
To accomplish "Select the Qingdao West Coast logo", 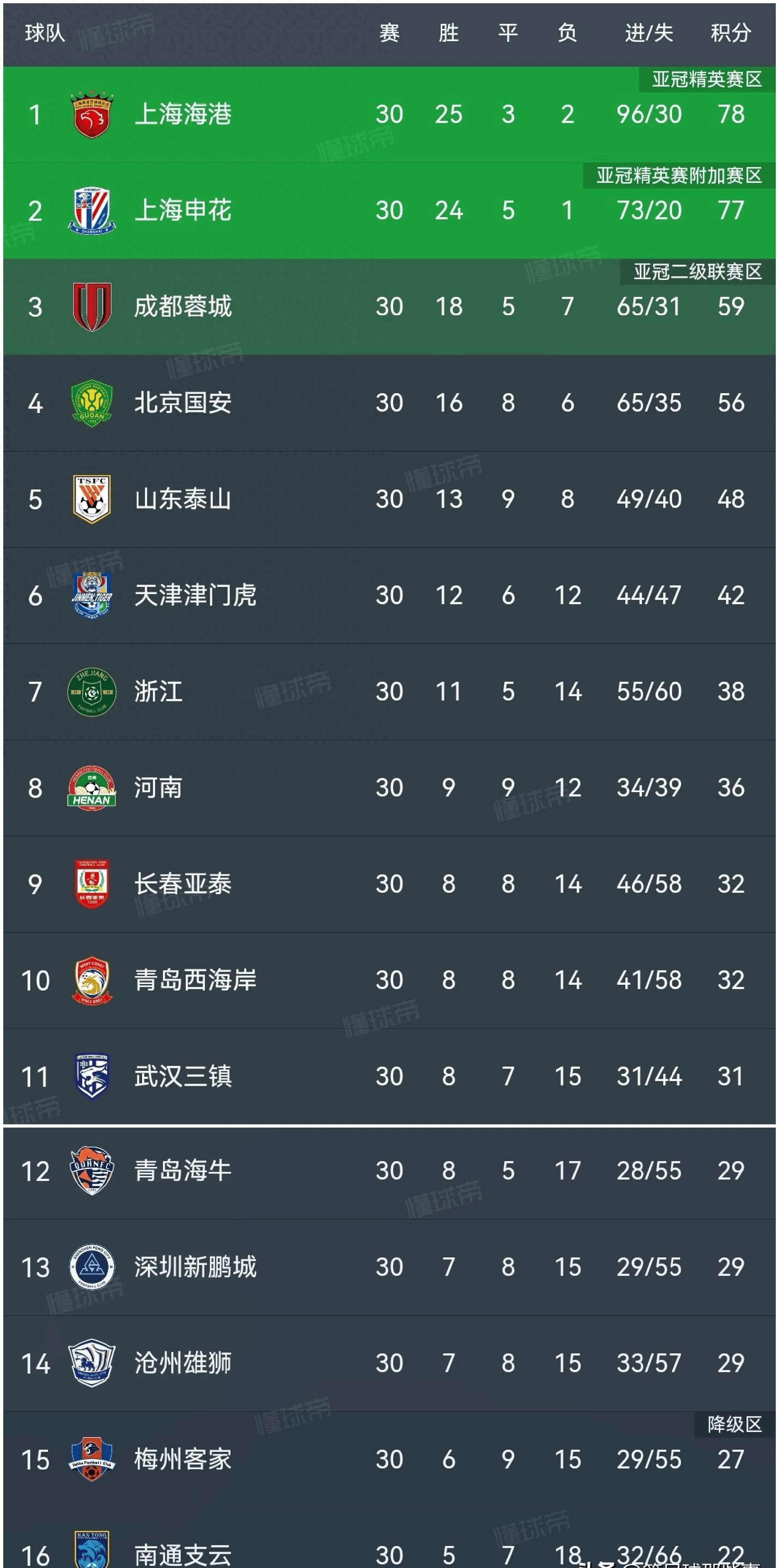I will click(91, 980).
